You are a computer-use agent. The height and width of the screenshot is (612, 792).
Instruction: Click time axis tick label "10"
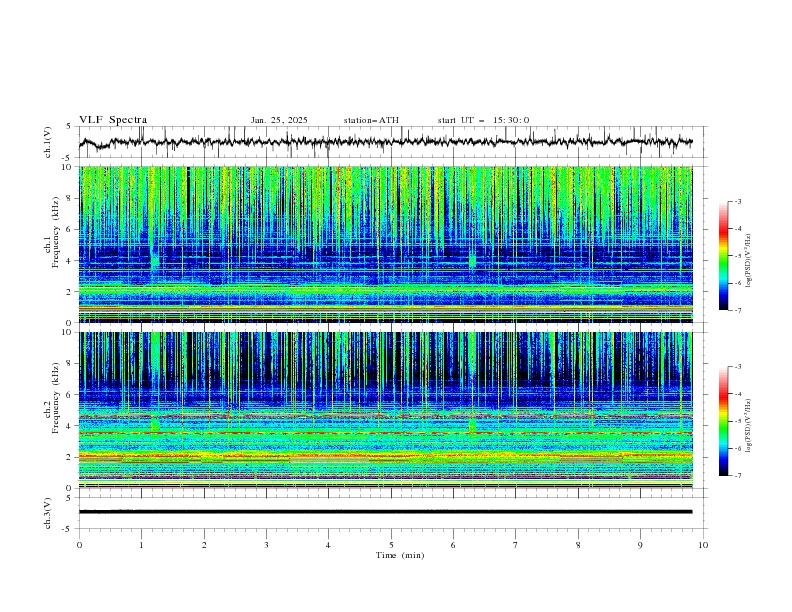[703, 545]
